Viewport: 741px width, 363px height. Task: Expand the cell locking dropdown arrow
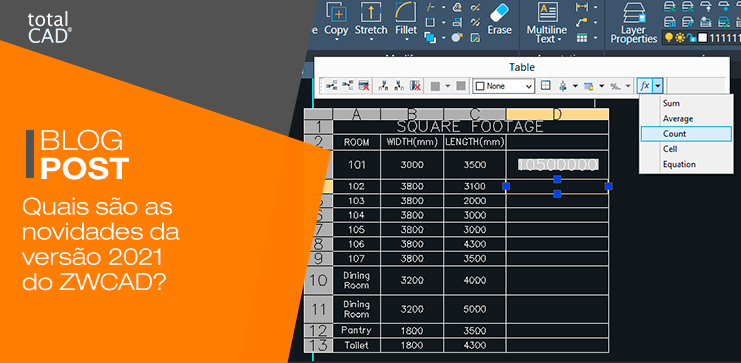(601, 86)
